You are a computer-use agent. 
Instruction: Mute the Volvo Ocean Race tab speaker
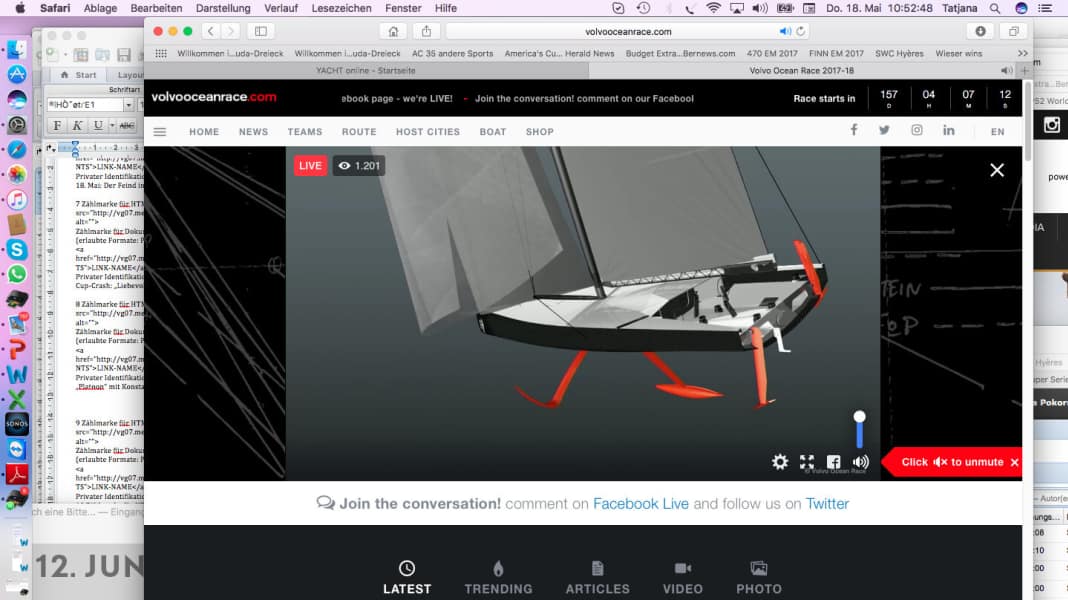click(x=1006, y=71)
